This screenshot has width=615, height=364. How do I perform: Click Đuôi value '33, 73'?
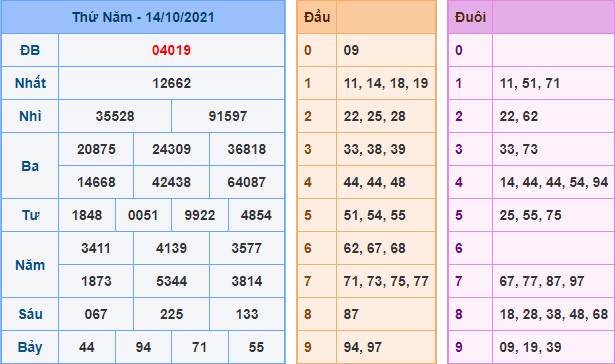click(519, 149)
